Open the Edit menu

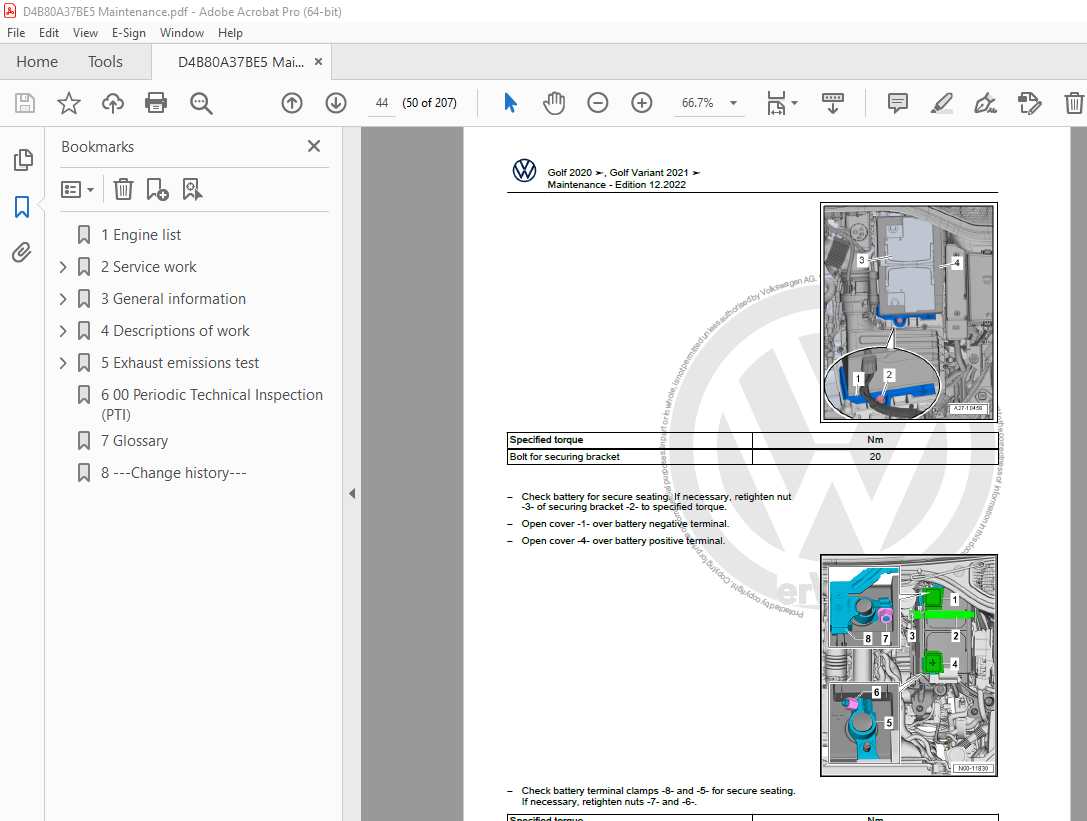pos(49,33)
